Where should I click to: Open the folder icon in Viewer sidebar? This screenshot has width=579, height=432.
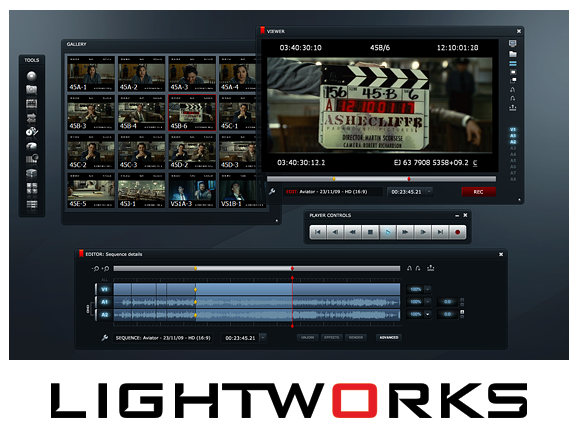[x=513, y=54]
